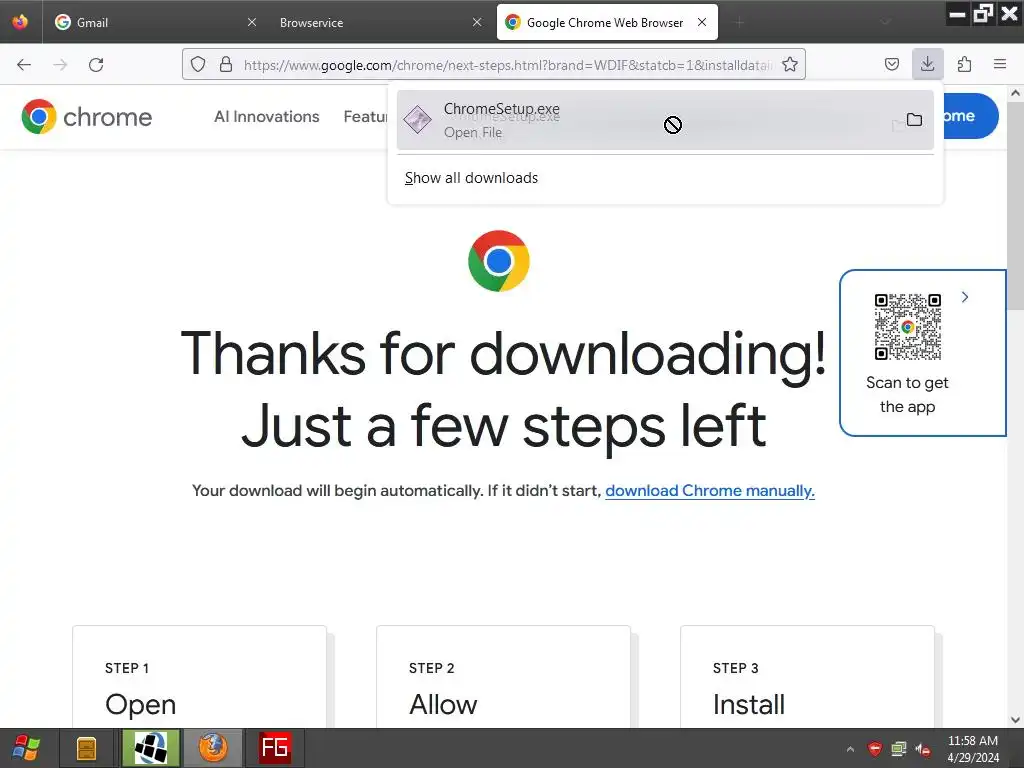Open the file cabinet taskbar app
Screen dimensions: 1024x768
click(x=86, y=748)
